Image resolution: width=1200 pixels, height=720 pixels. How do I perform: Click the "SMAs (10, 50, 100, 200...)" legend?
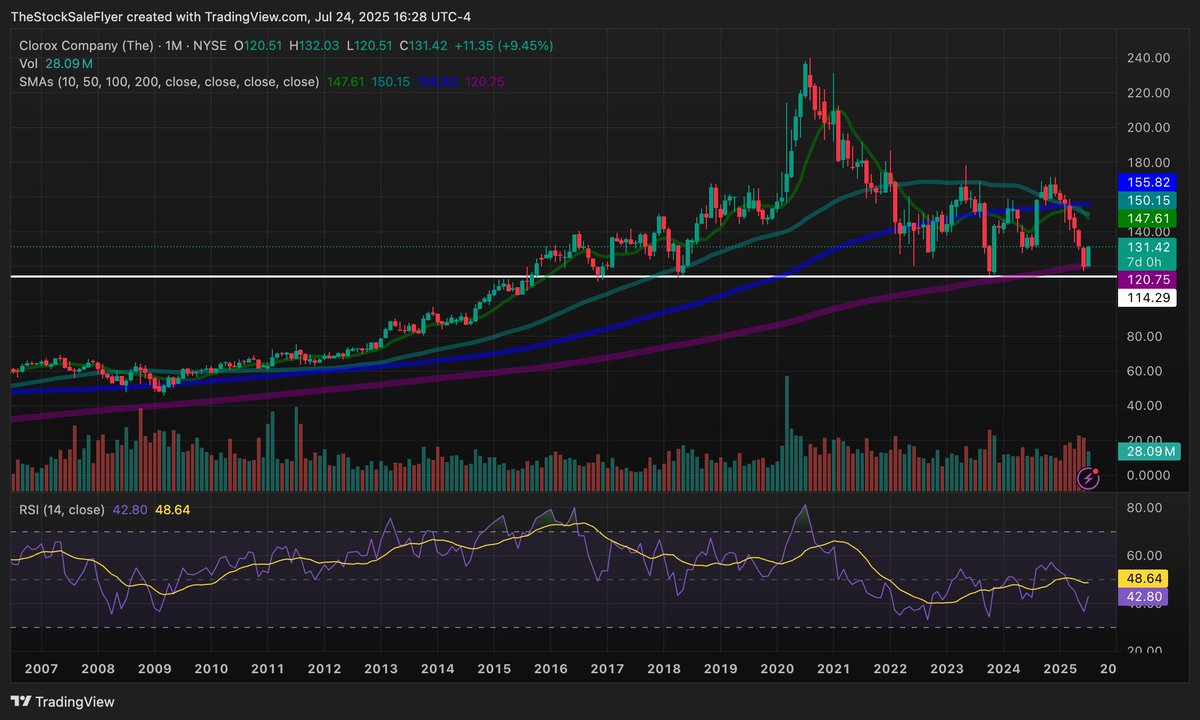(170, 82)
